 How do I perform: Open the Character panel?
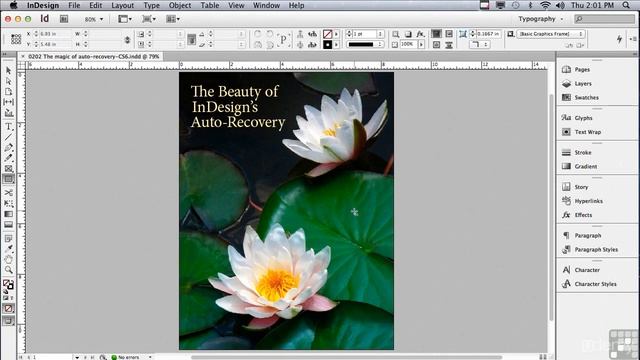coord(580,270)
